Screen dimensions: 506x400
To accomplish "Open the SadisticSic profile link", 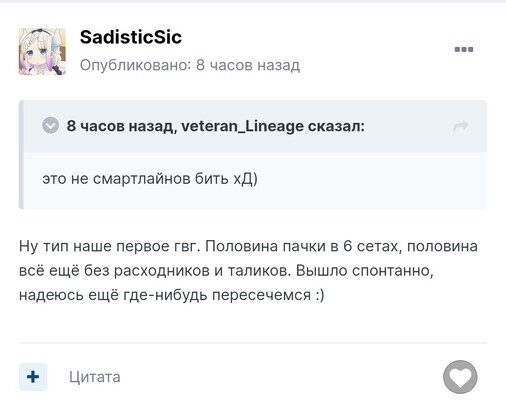I will (x=131, y=37).
